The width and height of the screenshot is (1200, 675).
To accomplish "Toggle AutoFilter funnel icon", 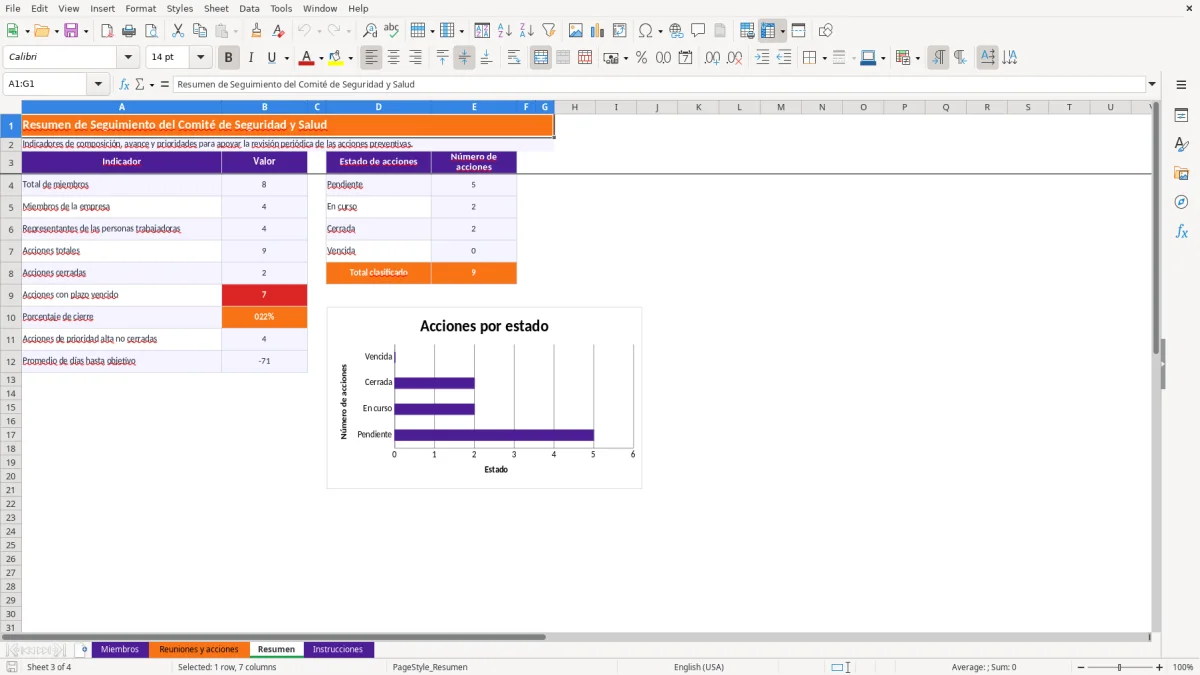I will (x=549, y=31).
